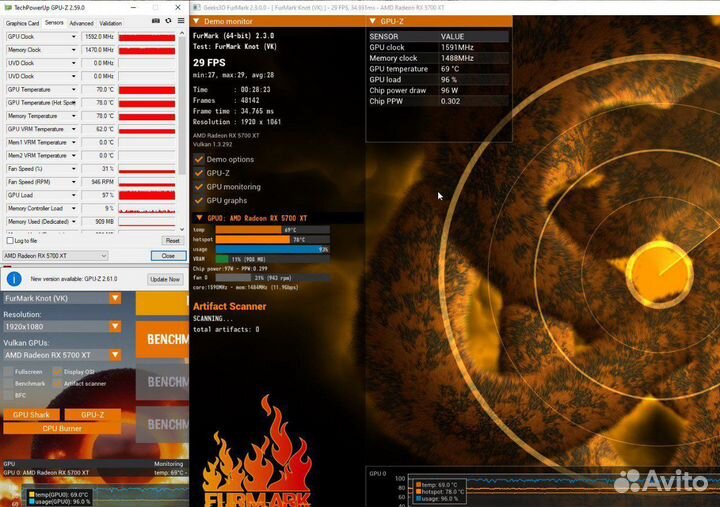Open the GPU VRM Temperature dropdown
Screen dimensions: 720x507
click(73, 130)
